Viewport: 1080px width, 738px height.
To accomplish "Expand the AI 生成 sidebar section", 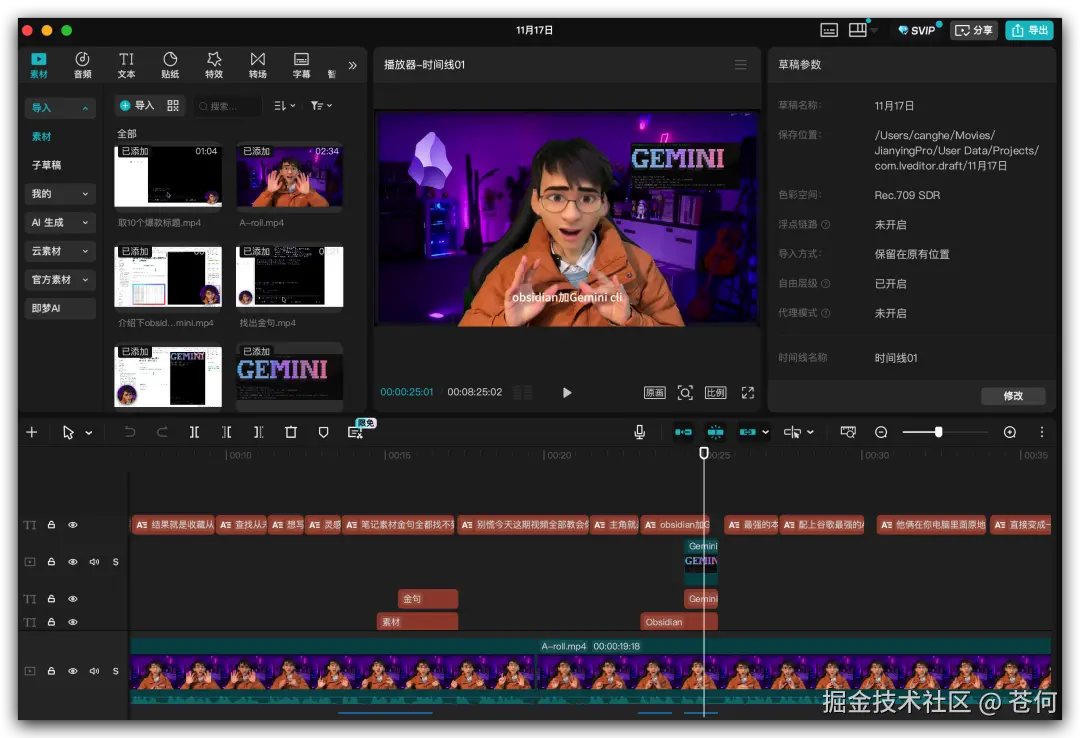I will (x=60, y=223).
